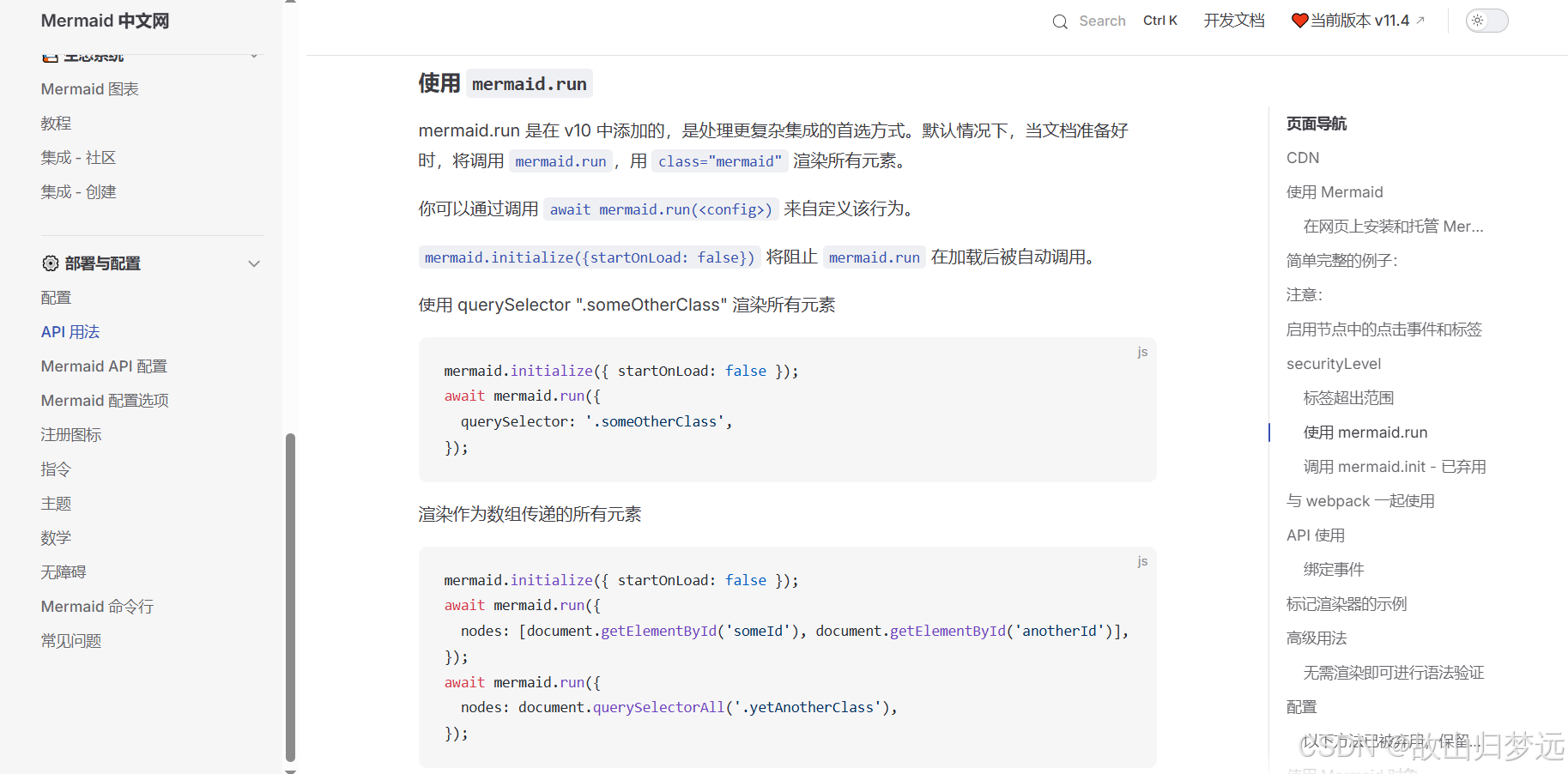Jump to 高级用法 outline entry
Screen dimensions: 1568x774
pyautogui.click(x=1317, y=638)
